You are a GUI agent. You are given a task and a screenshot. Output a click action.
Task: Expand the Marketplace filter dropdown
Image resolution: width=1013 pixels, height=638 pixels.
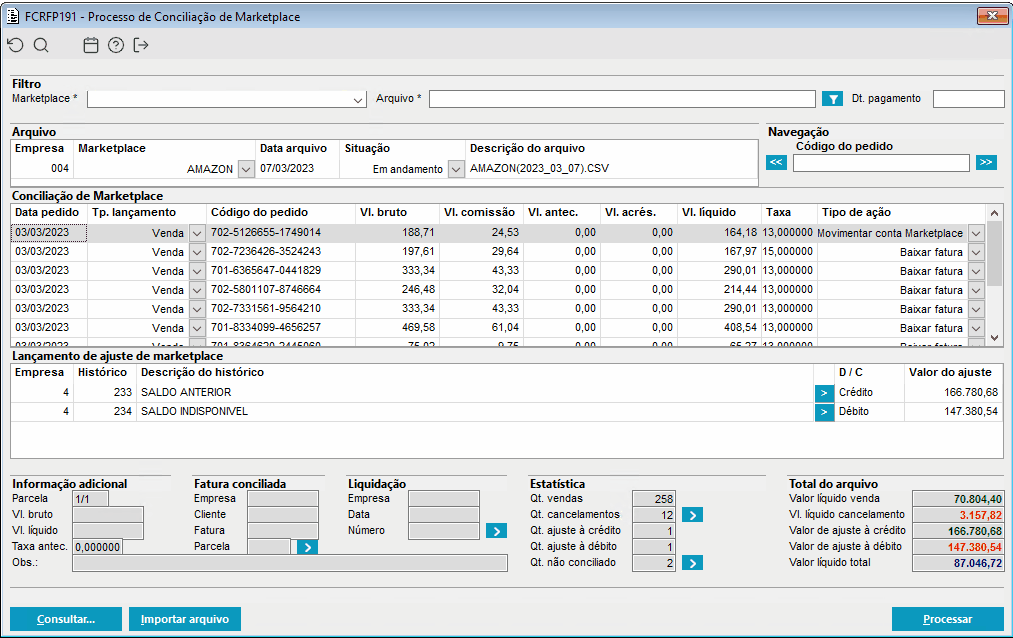coord(359,100)
